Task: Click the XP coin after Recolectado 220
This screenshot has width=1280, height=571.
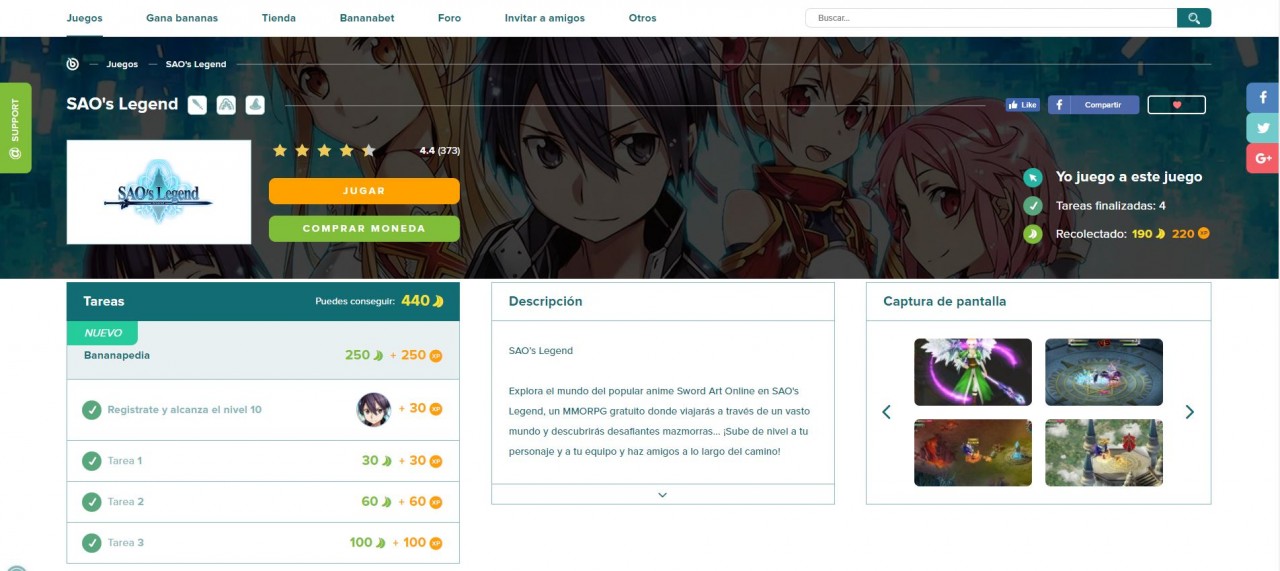Action: click(x=1204, y=233)
